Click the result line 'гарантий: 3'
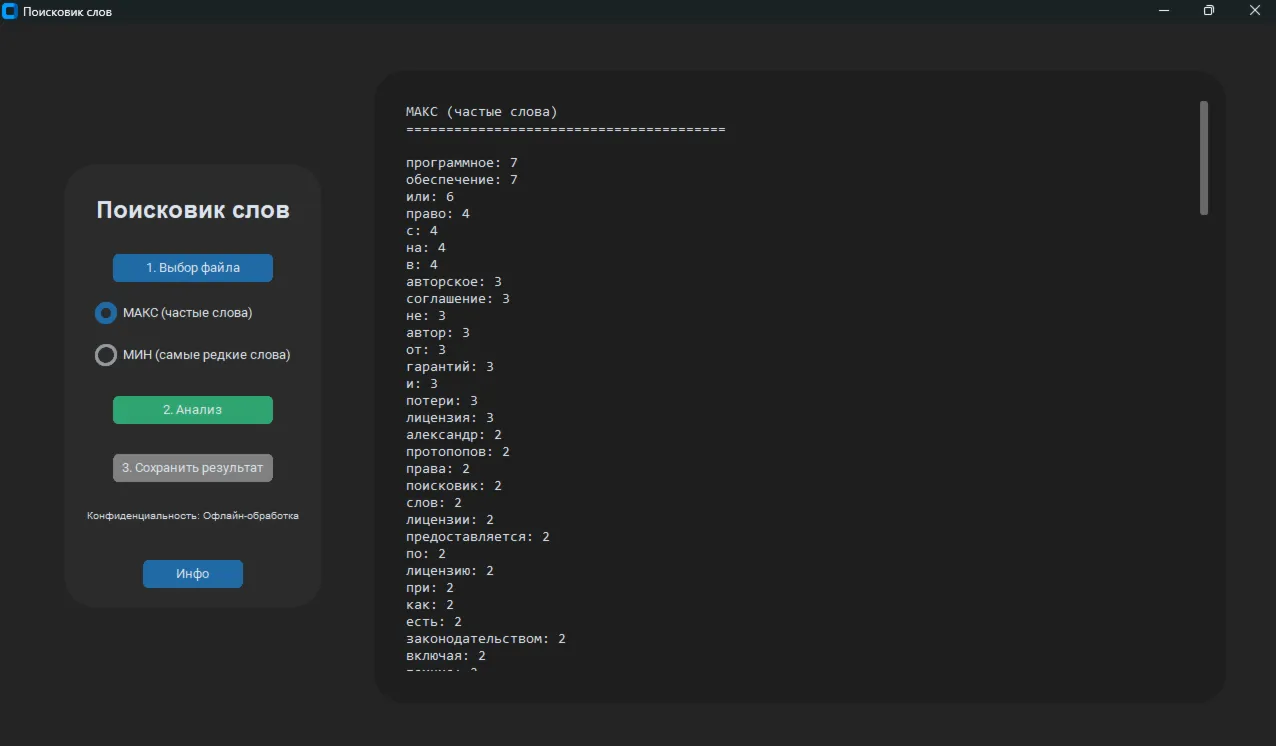The image size is (1276, 746). [x=450, y=367]
